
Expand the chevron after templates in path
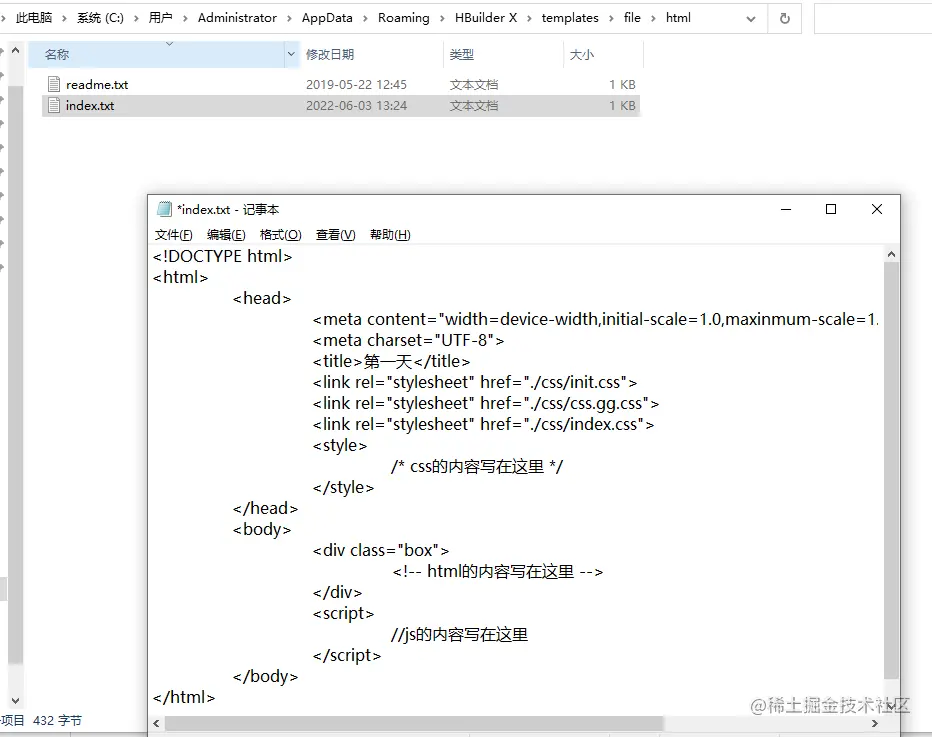(x=611, y=18)
